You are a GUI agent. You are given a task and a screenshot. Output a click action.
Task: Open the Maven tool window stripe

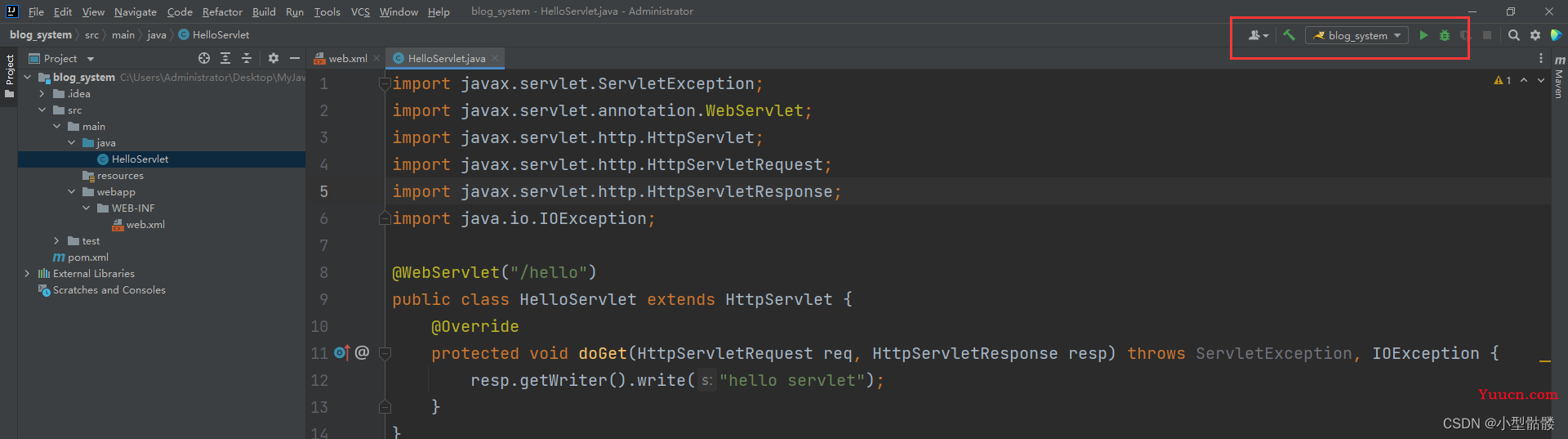[x=1559, y=77]
